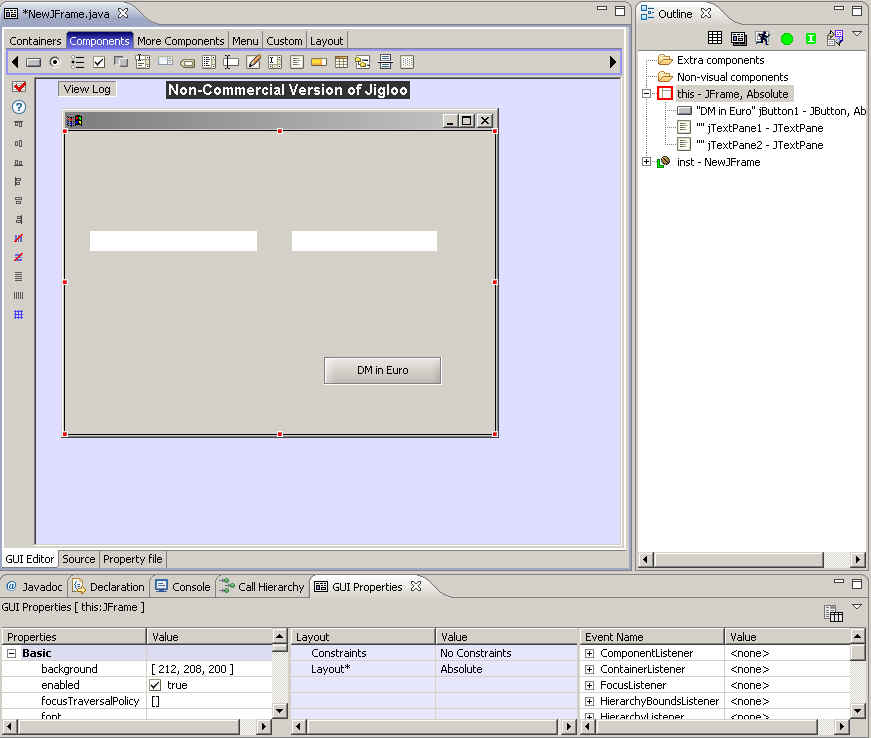Expand the FocusListener event row
Viewport: 871px width, 738px height.
coord(589,686)
